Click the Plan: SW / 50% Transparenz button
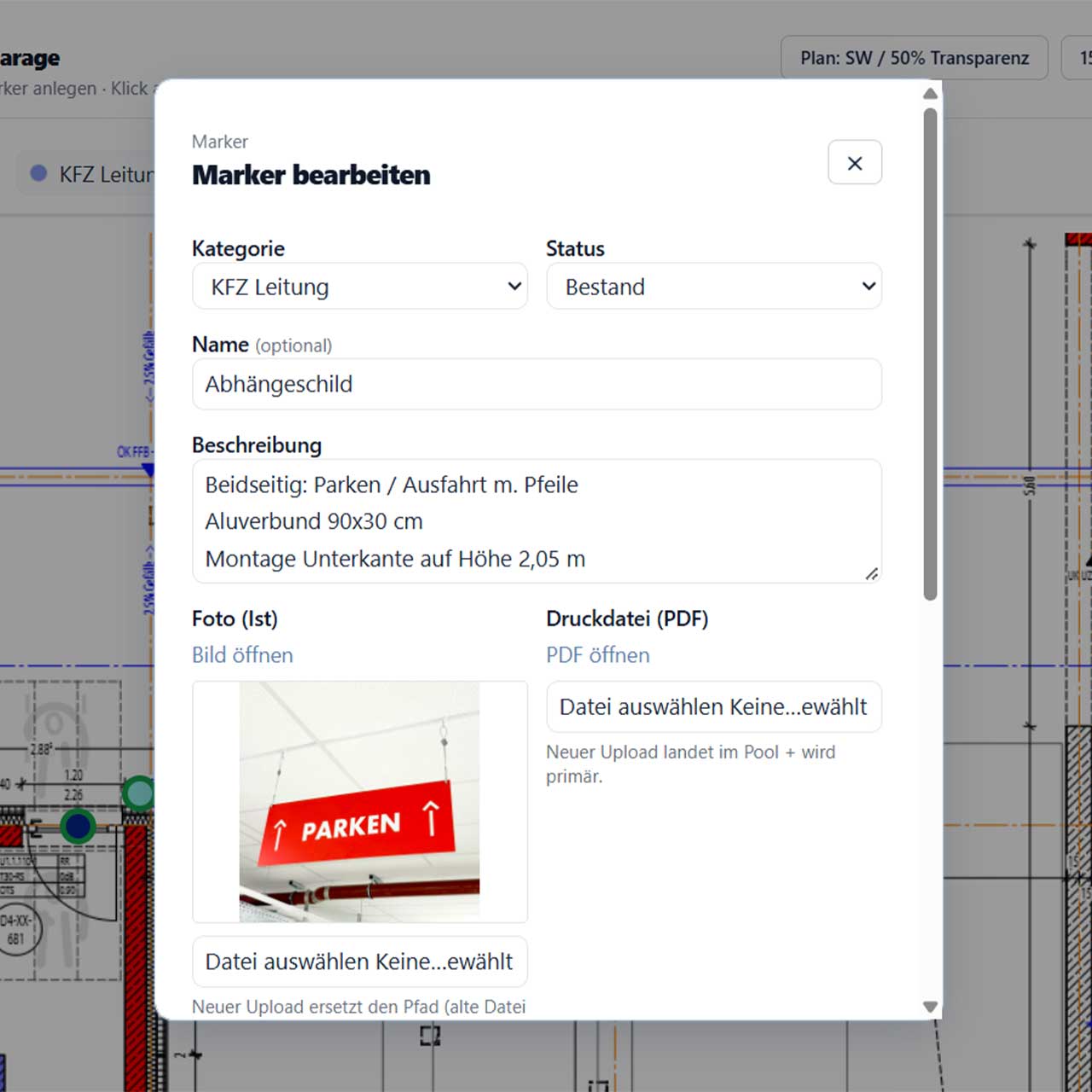 pyautogui.click(x=915, y=58)
